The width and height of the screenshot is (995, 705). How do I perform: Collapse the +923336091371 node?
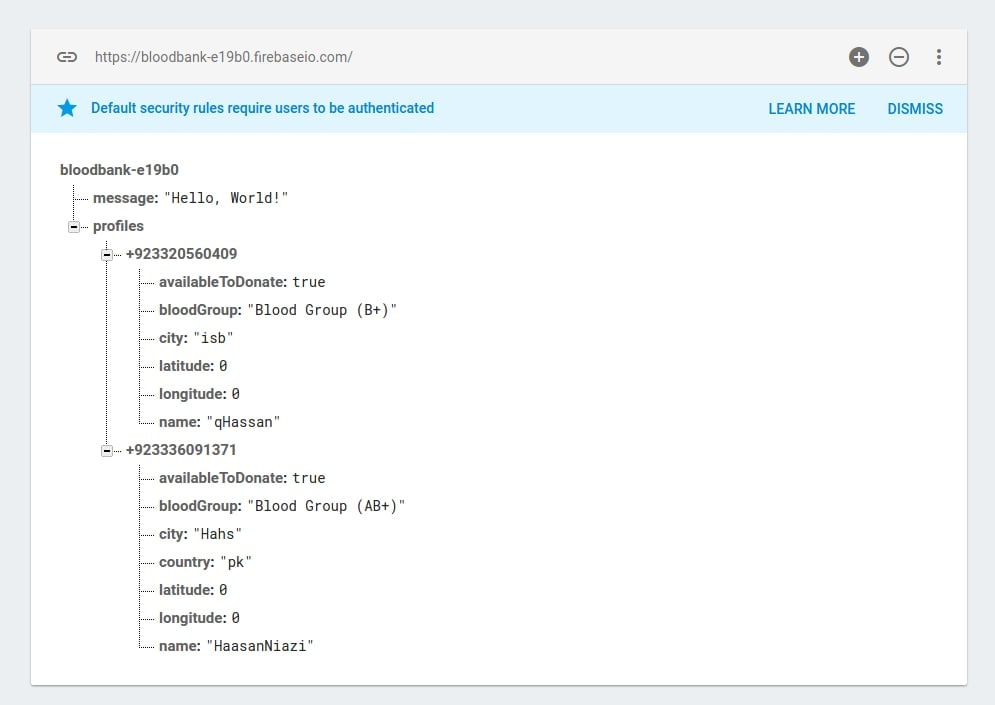[x=107, y=451]
